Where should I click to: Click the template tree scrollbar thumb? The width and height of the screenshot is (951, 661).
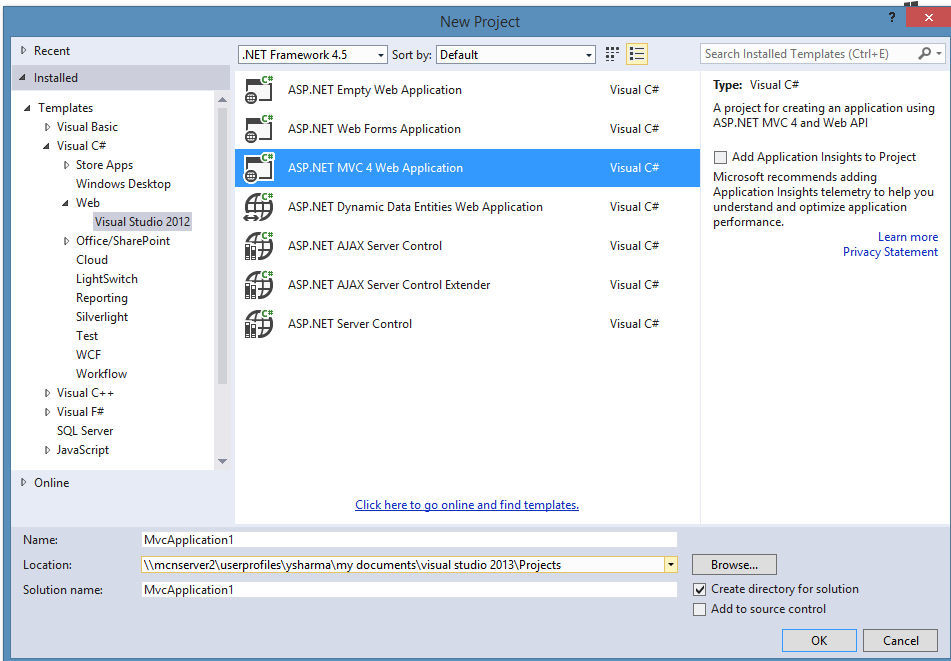223,246
